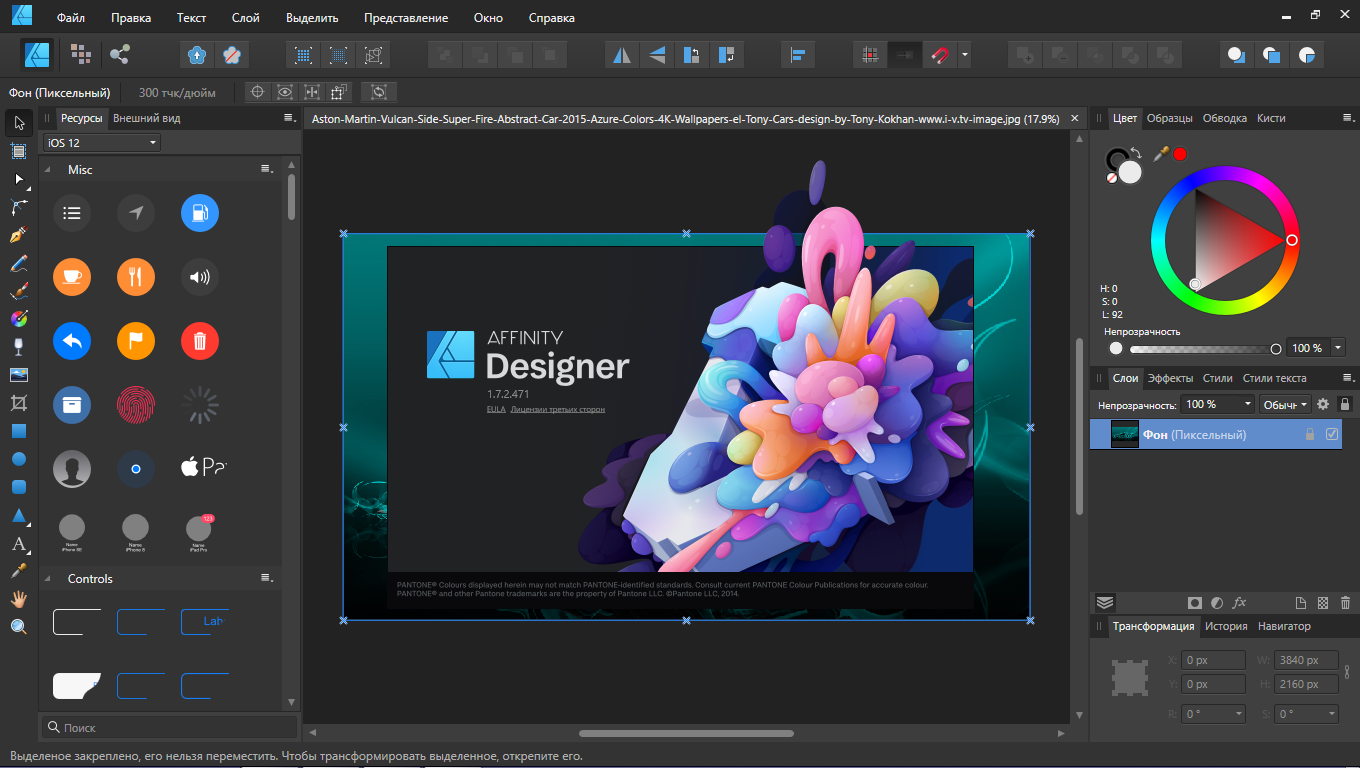Viewport: 1360px width, 768px height.
Task: Select the Pen tool in the toolbox
Action: point(18,236)
